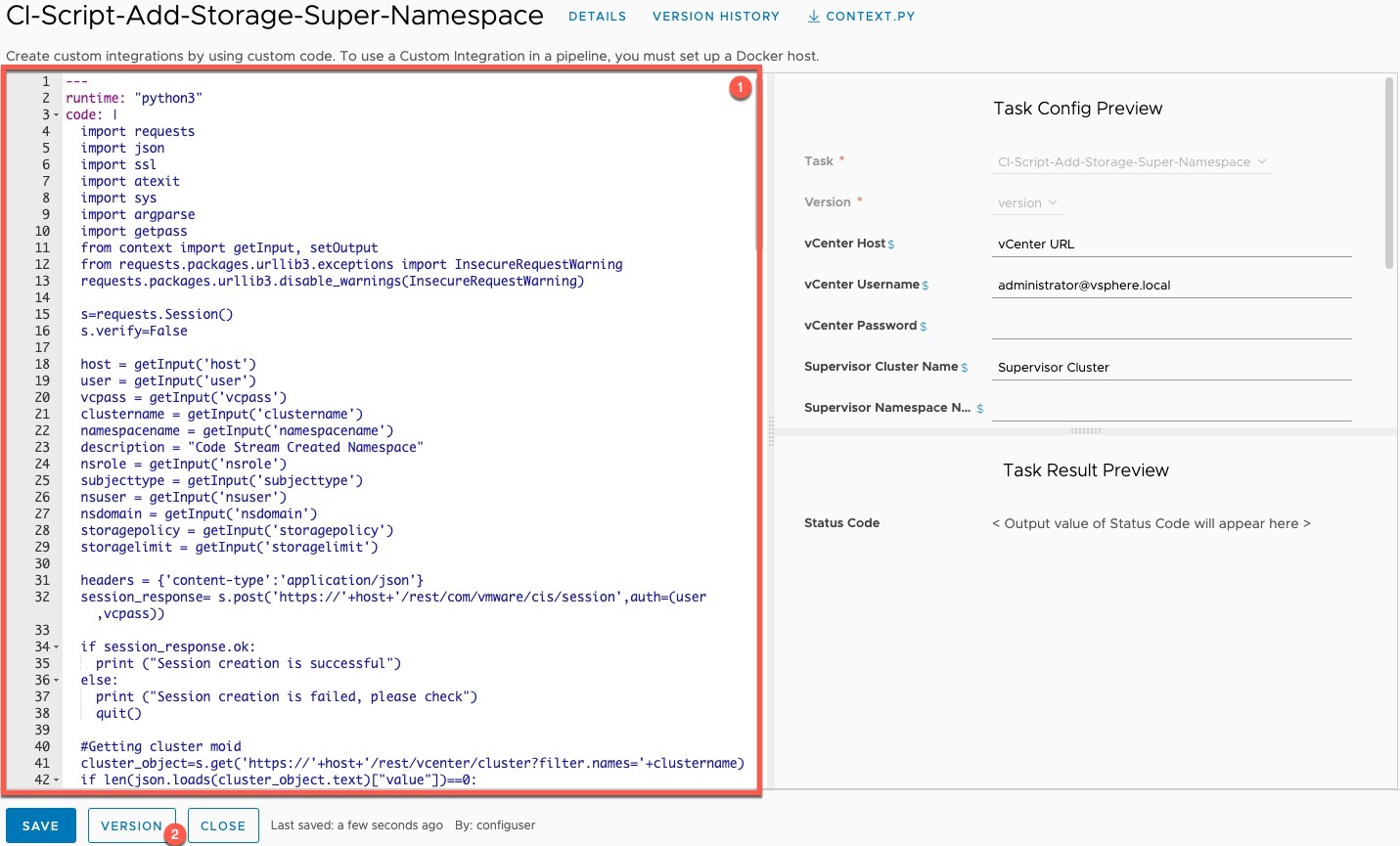Click the 'Status Code' label in Task Result Preview
The height and width of the screenshot is (846, 1400).
[841, 523]
